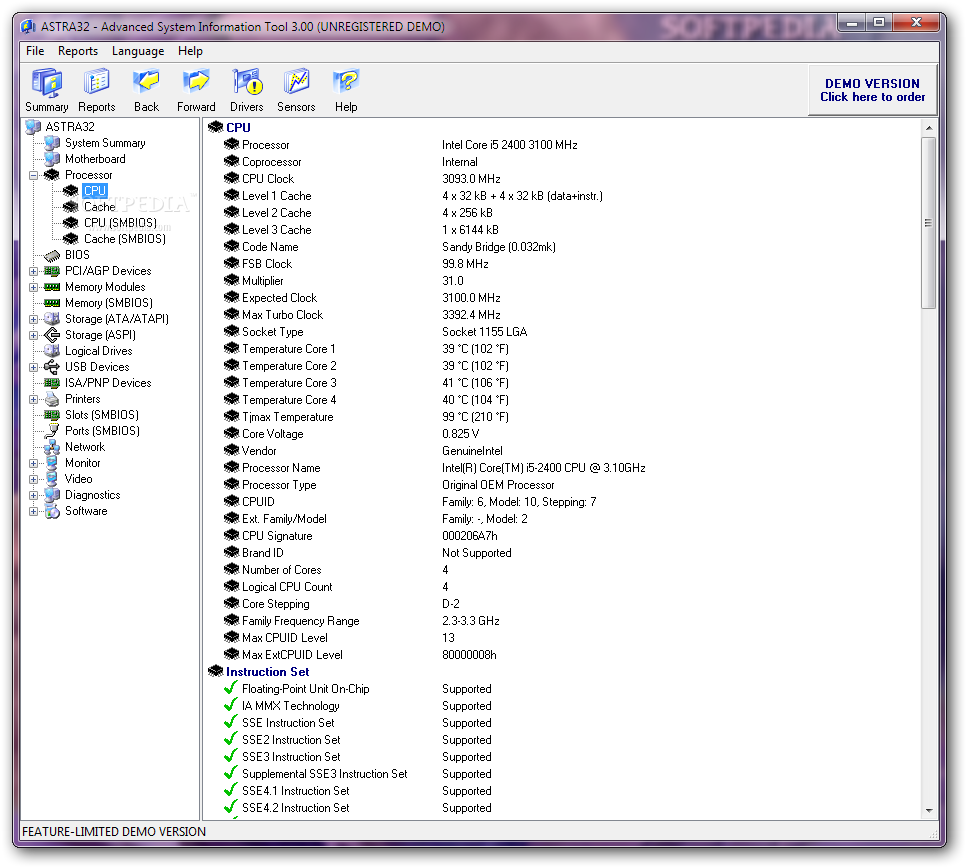Select the SSE4.2 Instruction Set row
The width and height of the screenshot is (967, 868).
click(358, 808)
